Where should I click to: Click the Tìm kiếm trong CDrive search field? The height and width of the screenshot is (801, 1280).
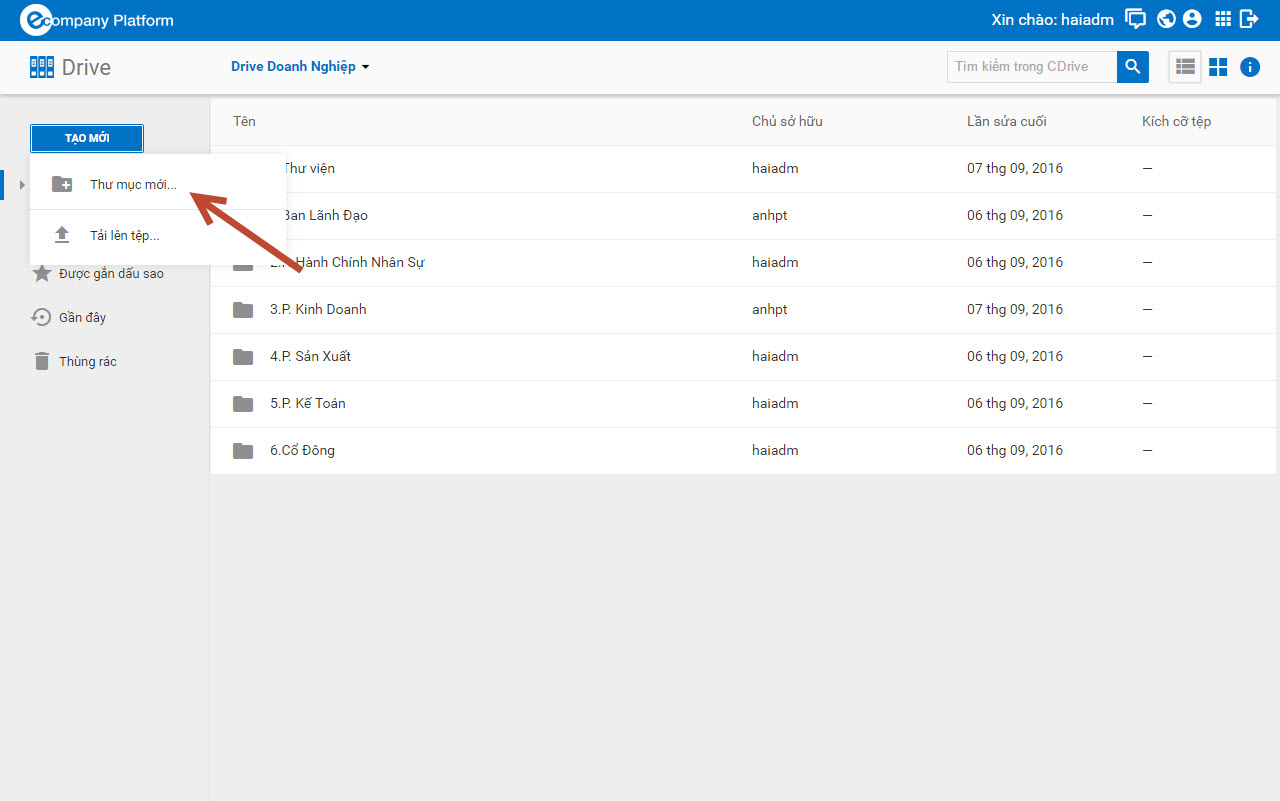(x=1032, y=67)
